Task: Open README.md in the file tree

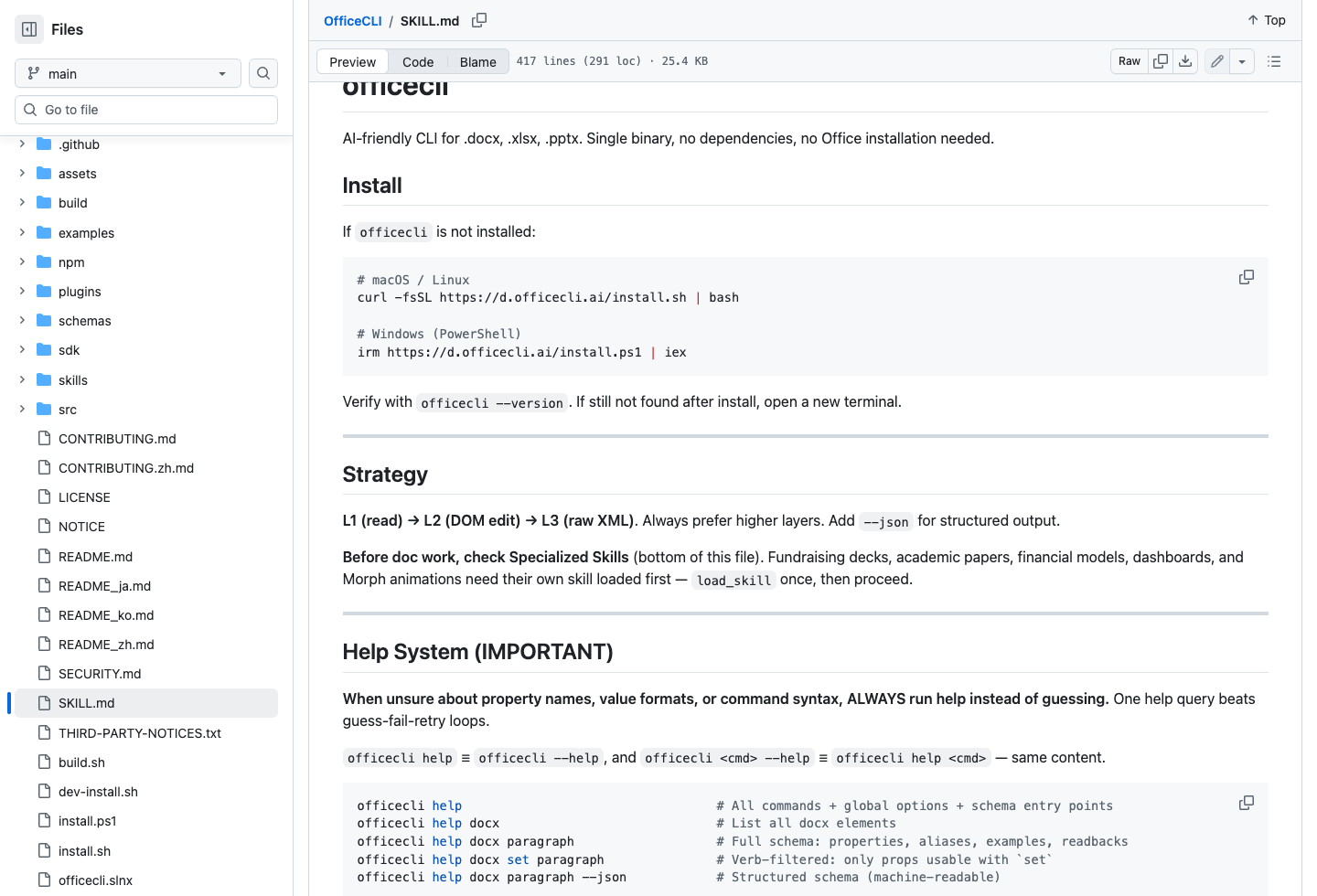Action: [x=95, y=557]
